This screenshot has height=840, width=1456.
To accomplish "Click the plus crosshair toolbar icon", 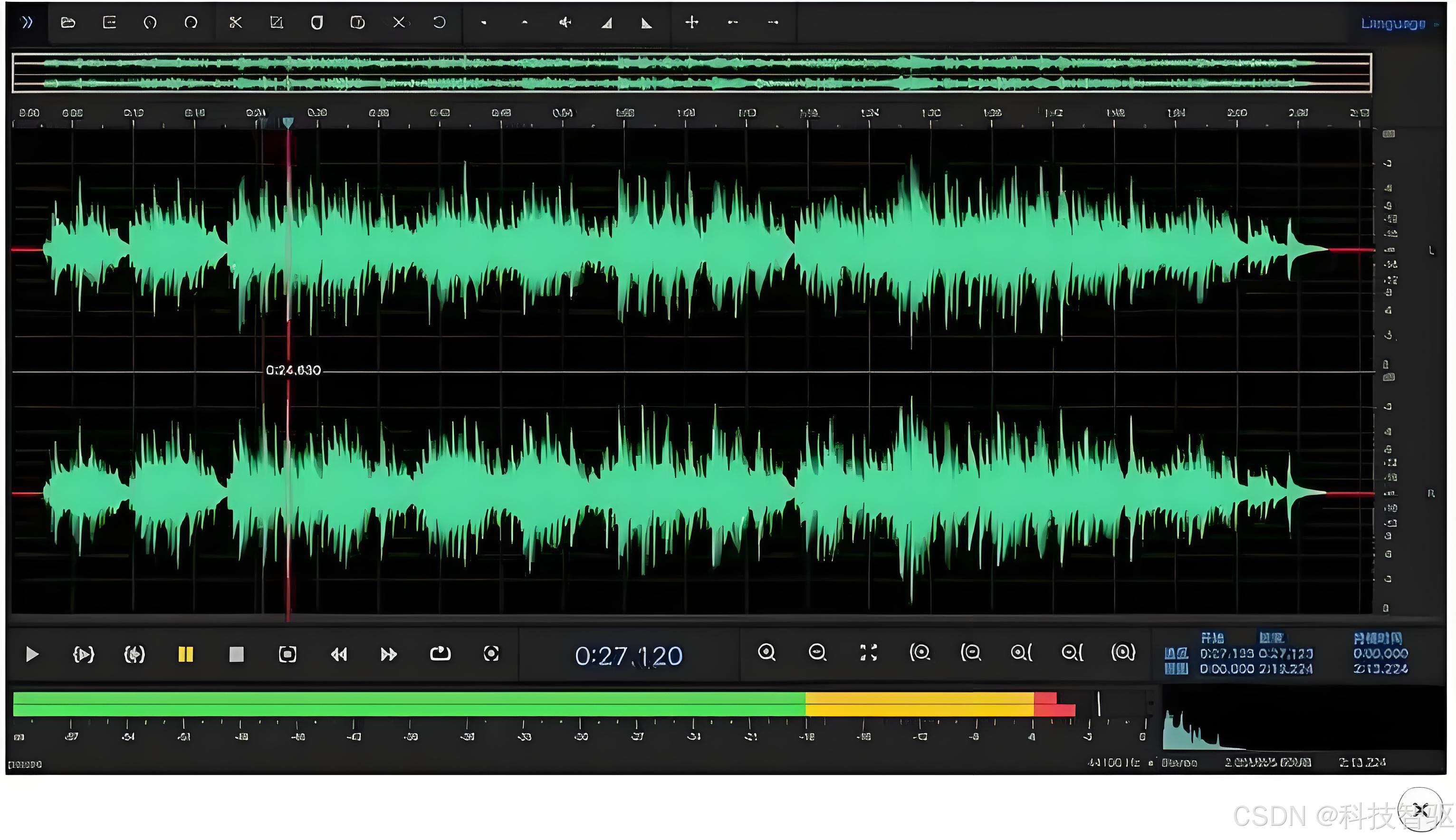I will (x=692, y=22).
